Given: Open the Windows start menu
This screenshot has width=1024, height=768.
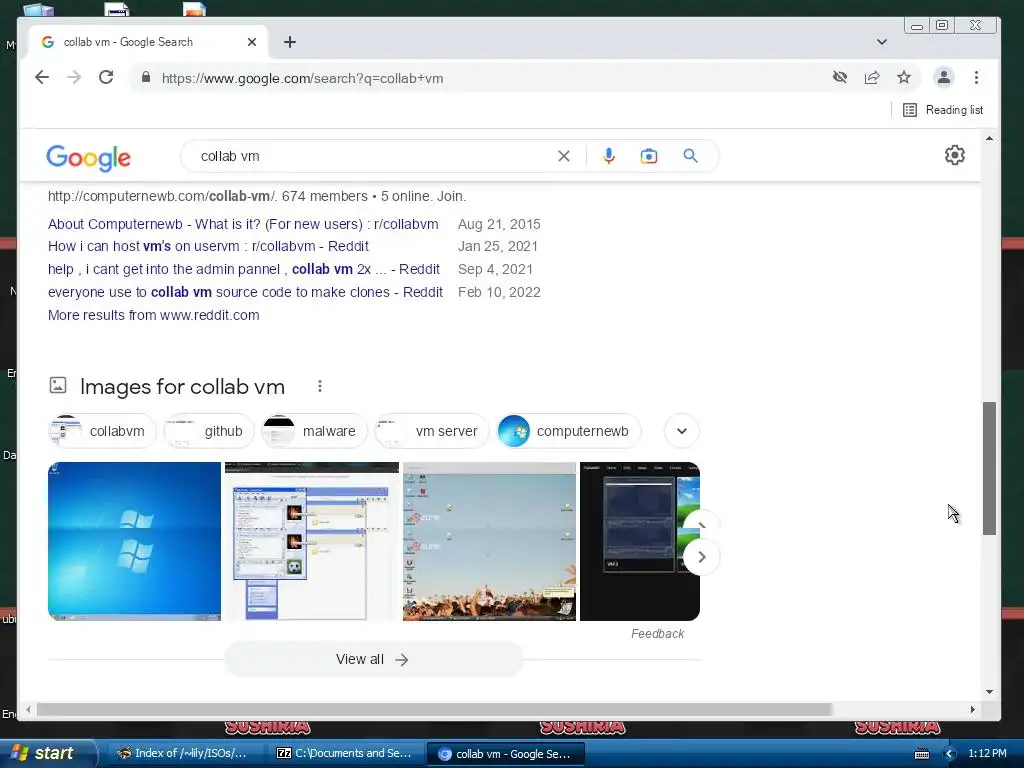Looking at the screenshot, I should [x=47, y=753].
